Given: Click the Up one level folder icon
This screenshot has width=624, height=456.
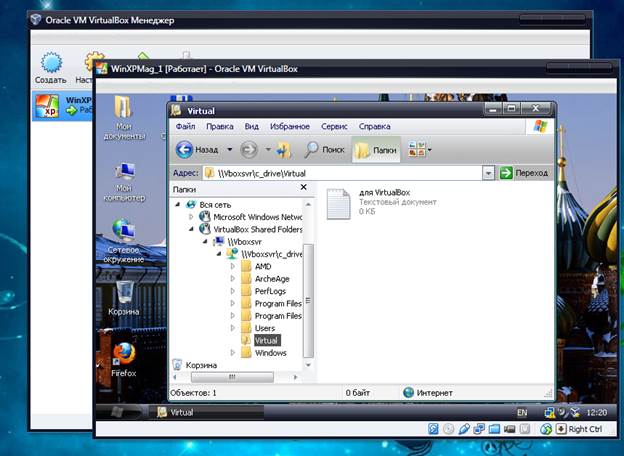Looking at the screenshot, I should point(283,149).
